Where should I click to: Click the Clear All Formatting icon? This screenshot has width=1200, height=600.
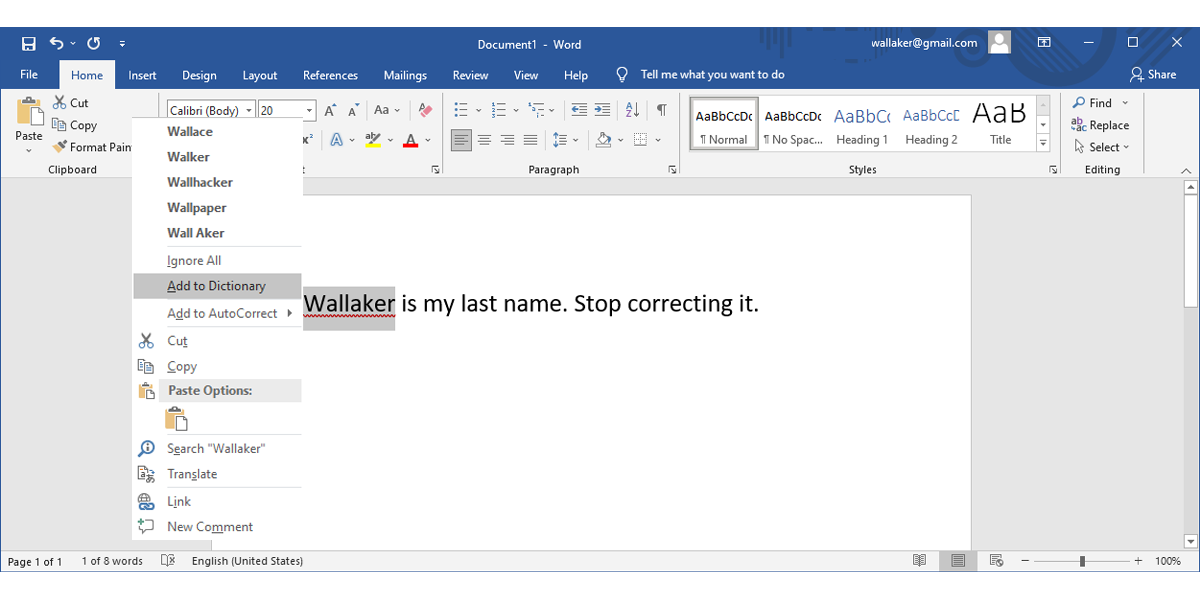[425, 110]
